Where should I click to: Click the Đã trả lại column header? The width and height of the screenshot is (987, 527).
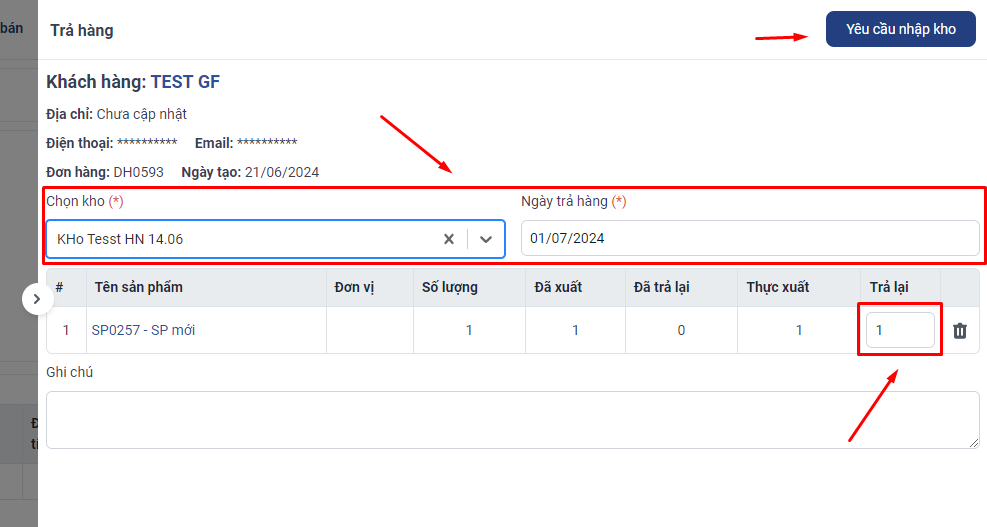[662, 287]
